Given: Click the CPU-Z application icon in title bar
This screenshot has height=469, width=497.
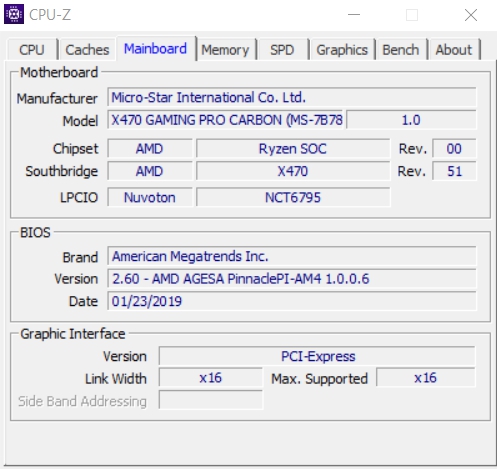Looking at the screenshot, I should coord(14,14).
